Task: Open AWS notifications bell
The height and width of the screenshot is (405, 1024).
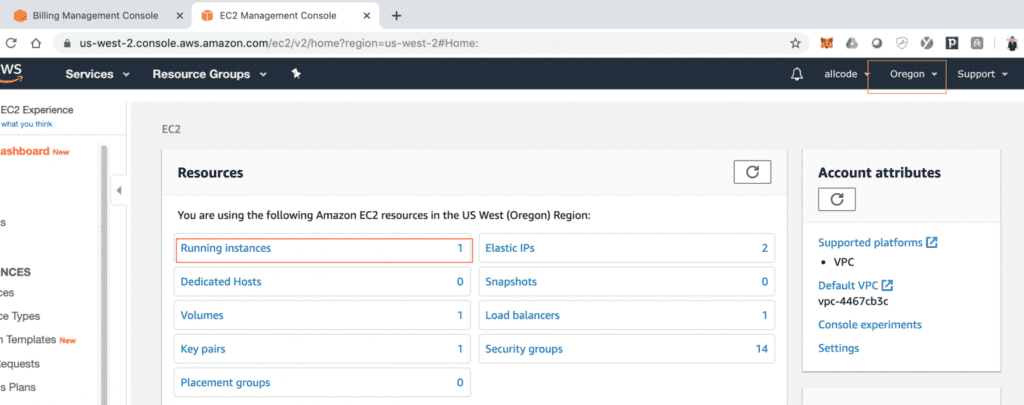Action: (797, 74)
